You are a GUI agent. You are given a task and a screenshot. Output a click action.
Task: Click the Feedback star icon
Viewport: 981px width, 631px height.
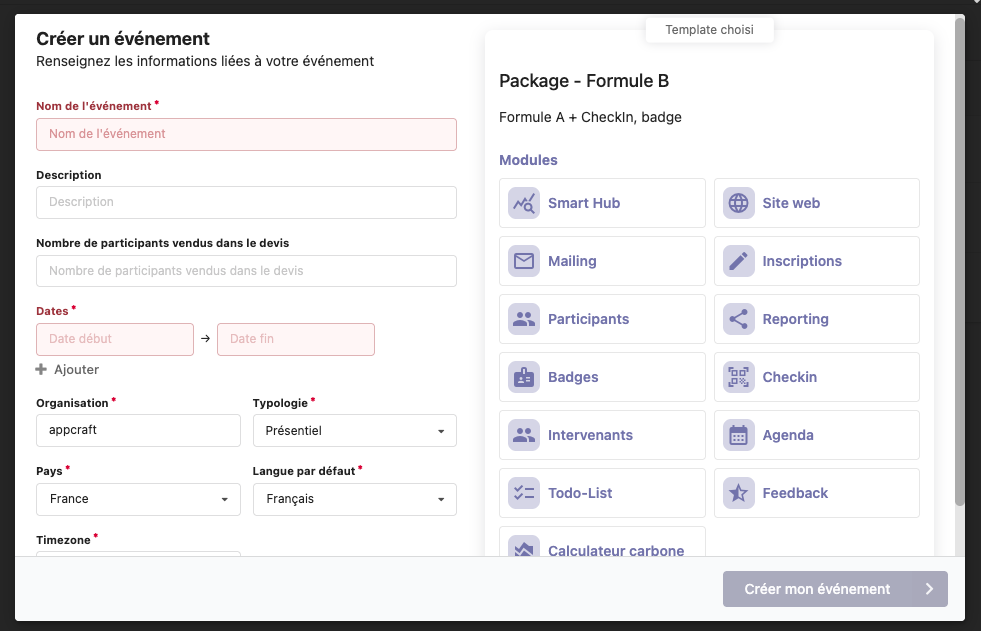click(x=739, y=493)
